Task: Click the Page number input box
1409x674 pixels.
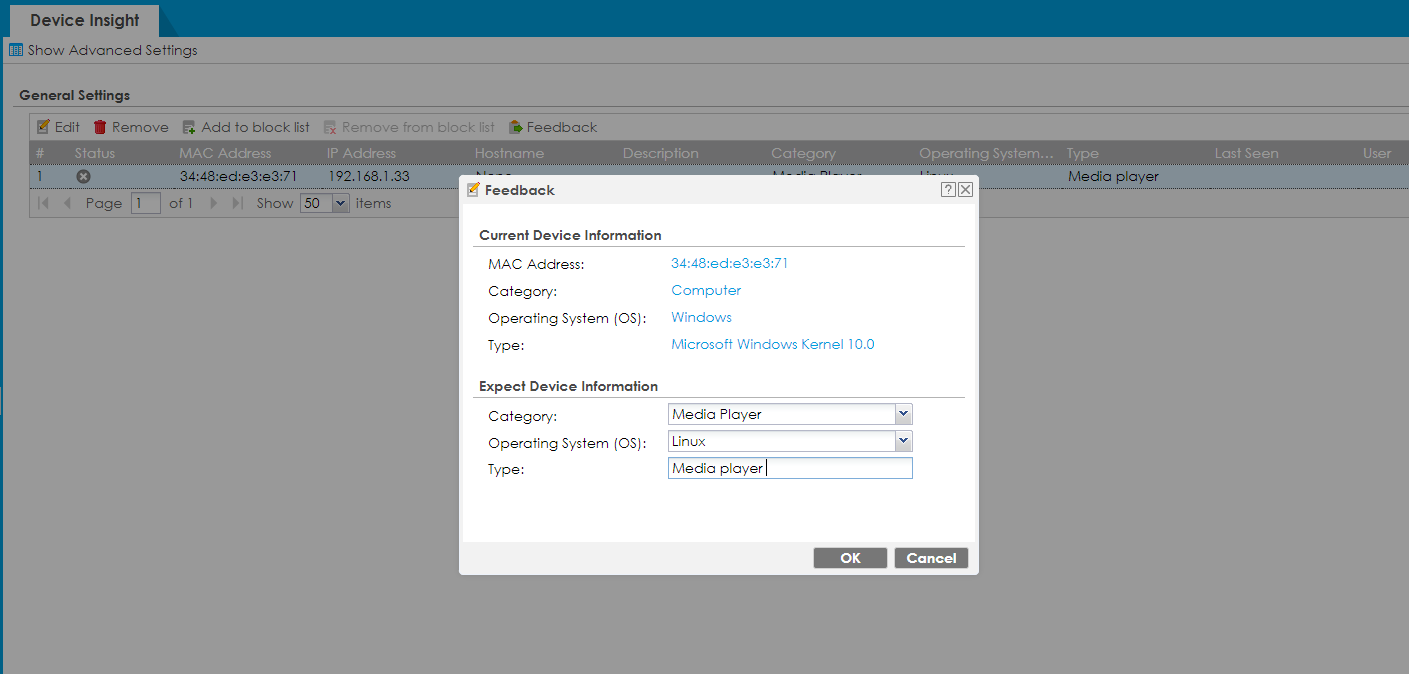Action: [x=145, y=203]
